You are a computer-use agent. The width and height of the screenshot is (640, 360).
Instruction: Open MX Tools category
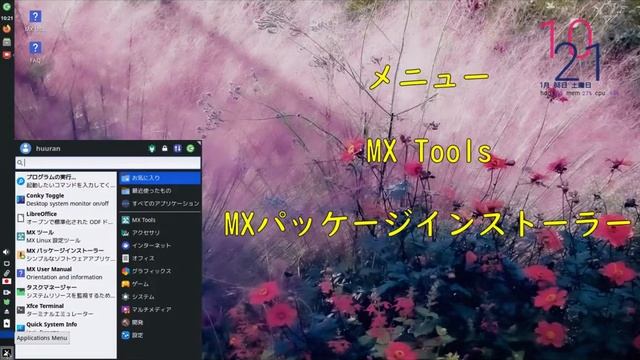click(x=160, y=220)
